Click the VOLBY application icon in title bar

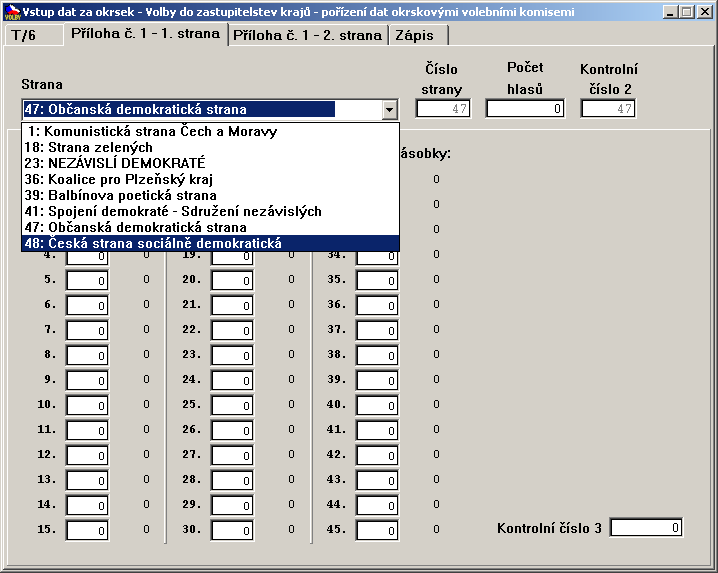coord(12,12)
